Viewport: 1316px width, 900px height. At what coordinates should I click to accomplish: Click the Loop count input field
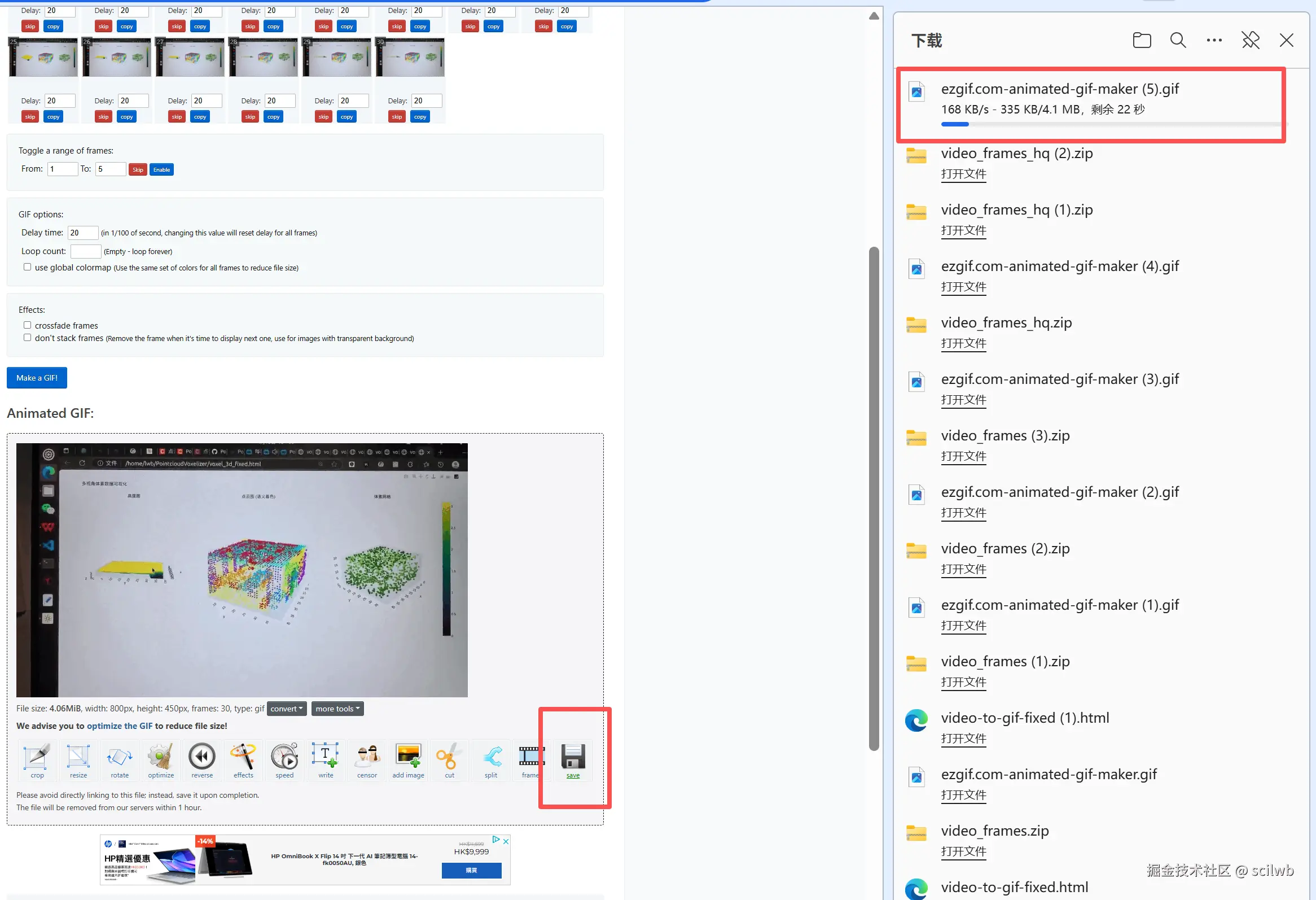(x=86, y=251)
